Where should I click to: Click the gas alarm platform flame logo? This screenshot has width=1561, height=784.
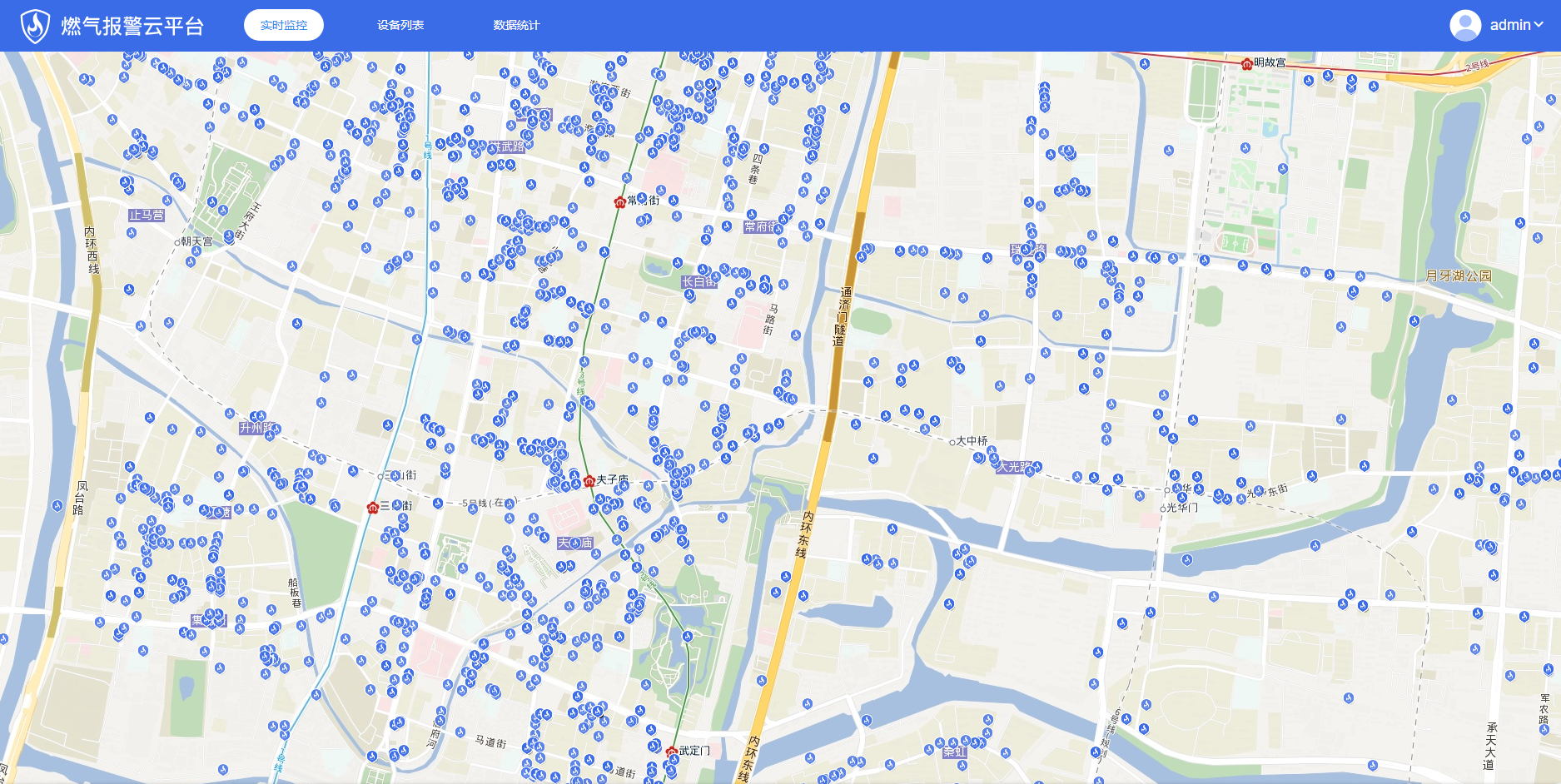[35, 26]
